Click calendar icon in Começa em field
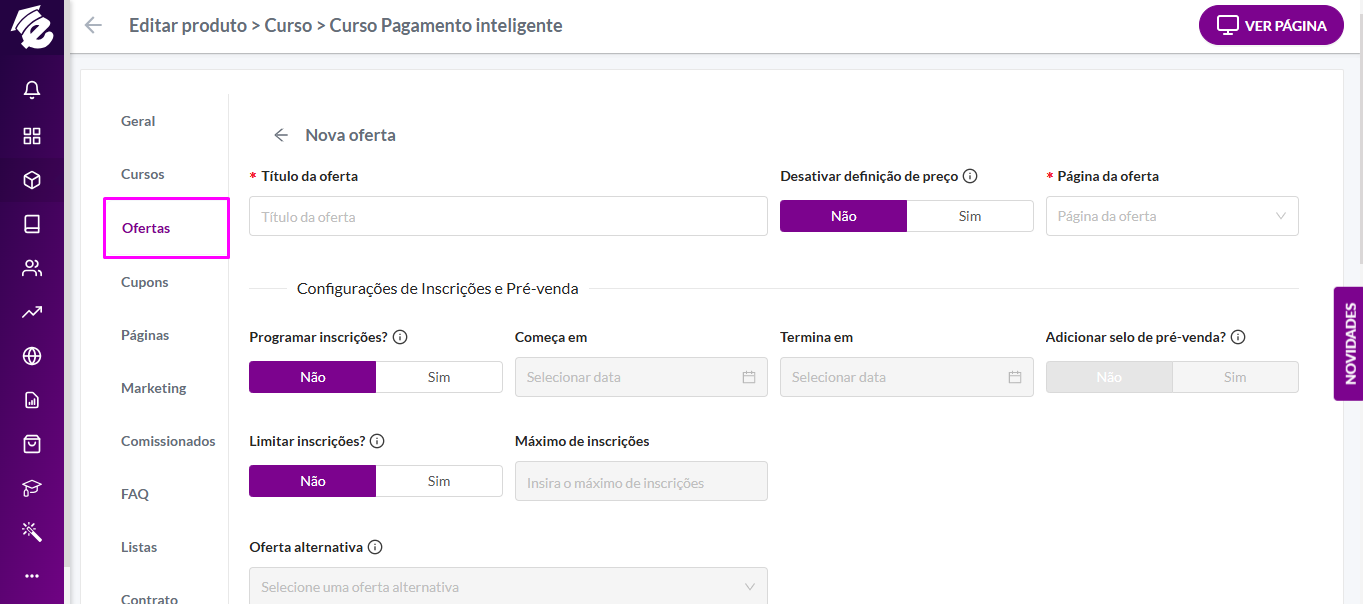The image size is (1363, 604). click(x=749, y=377)
